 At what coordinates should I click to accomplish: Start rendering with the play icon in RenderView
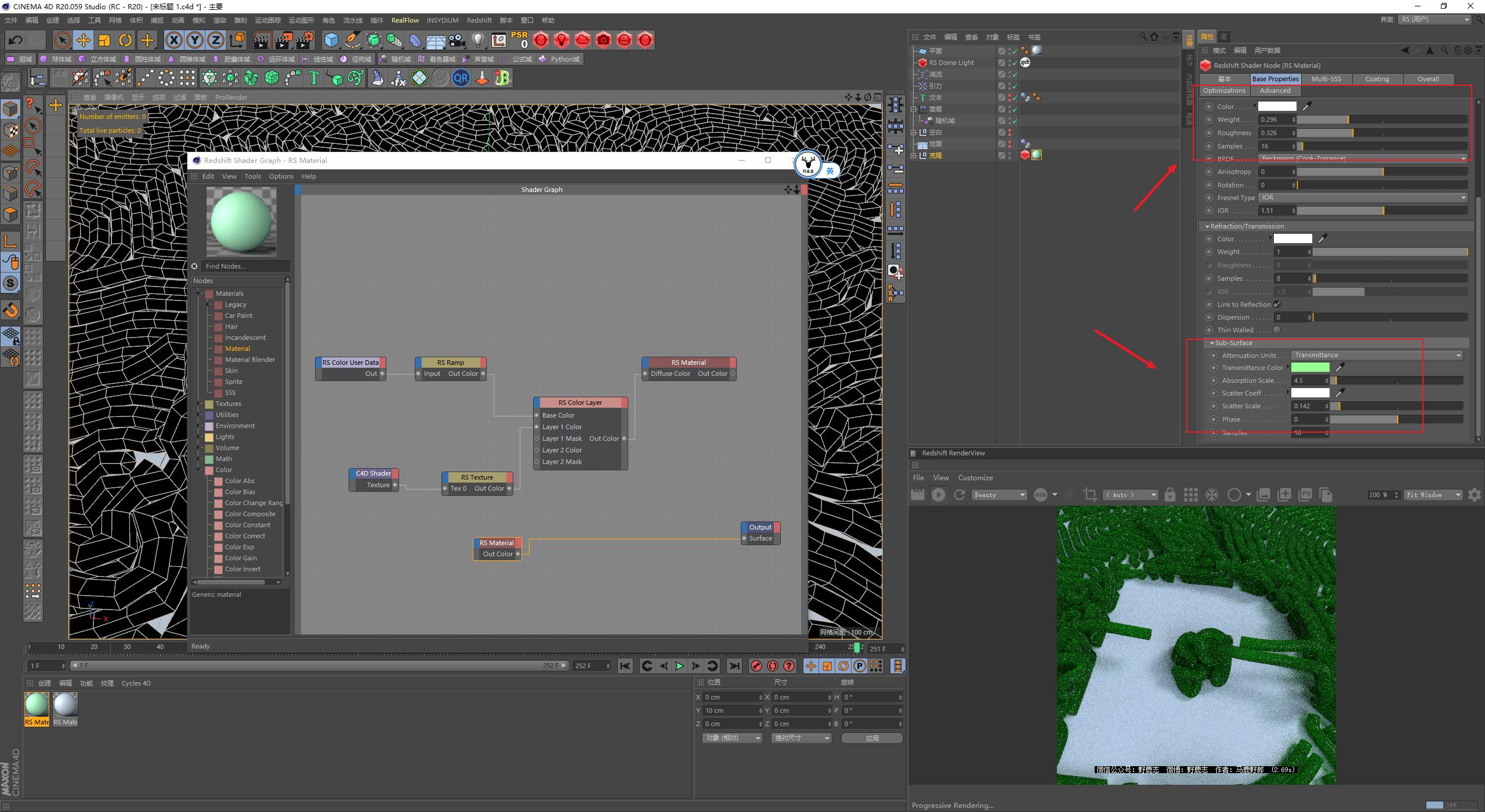coord(939,494)
